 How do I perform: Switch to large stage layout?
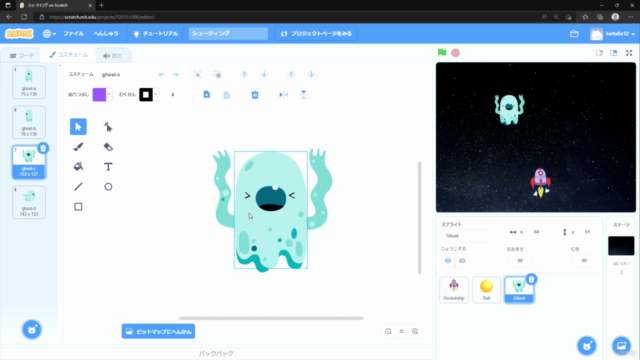click(613, 53)
